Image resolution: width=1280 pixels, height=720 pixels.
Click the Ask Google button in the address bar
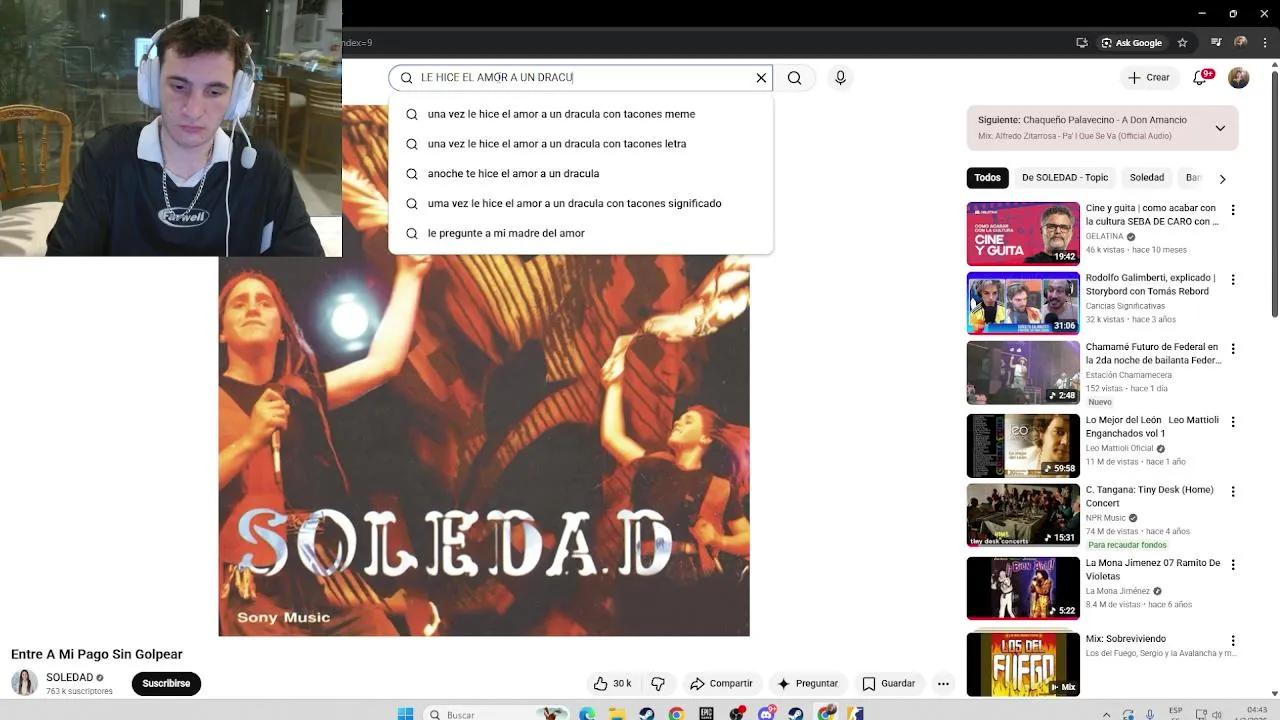1132,43
